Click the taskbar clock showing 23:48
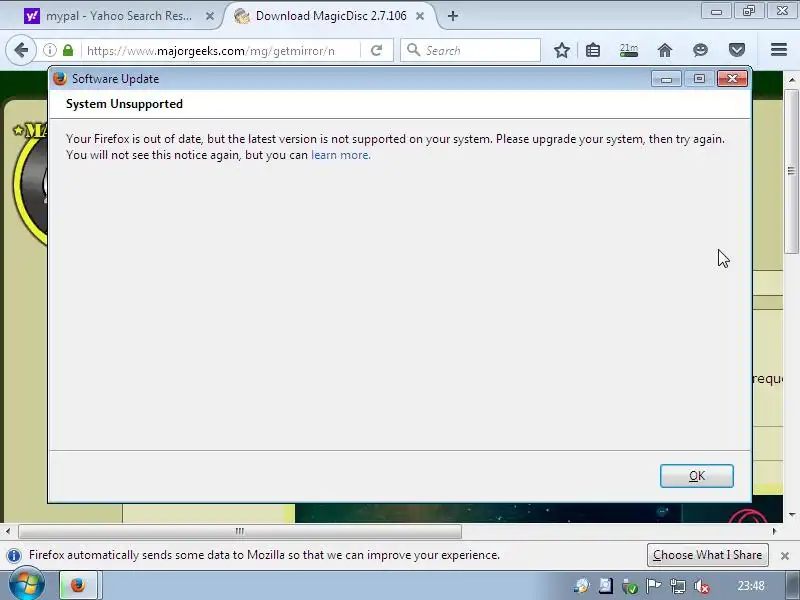The width and height of the screenshot is (800, 600). [751, 586]
